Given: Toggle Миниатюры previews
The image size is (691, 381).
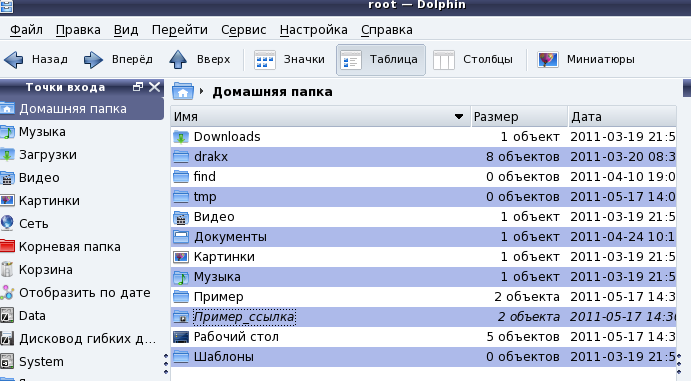Looking at the screenshot, I should (x=586, y=59).
